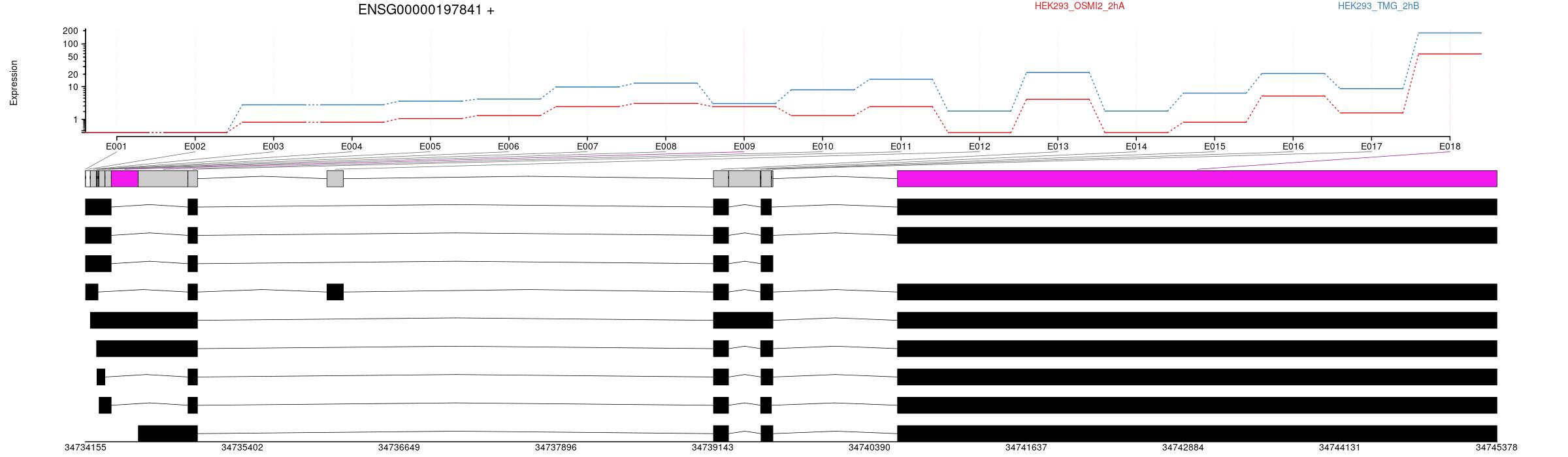Click the isolated gray exon in gene model
The height and width of the screenshot is (457, 1568).
click(x=335, y=179)
